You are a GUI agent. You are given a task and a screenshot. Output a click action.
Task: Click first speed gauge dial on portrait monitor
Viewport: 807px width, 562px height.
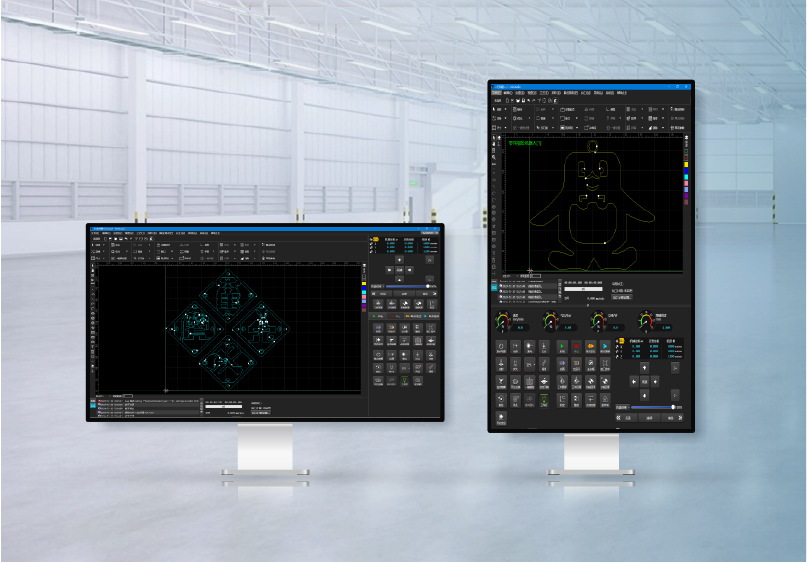pyautogui.click(x=503, y=319)
